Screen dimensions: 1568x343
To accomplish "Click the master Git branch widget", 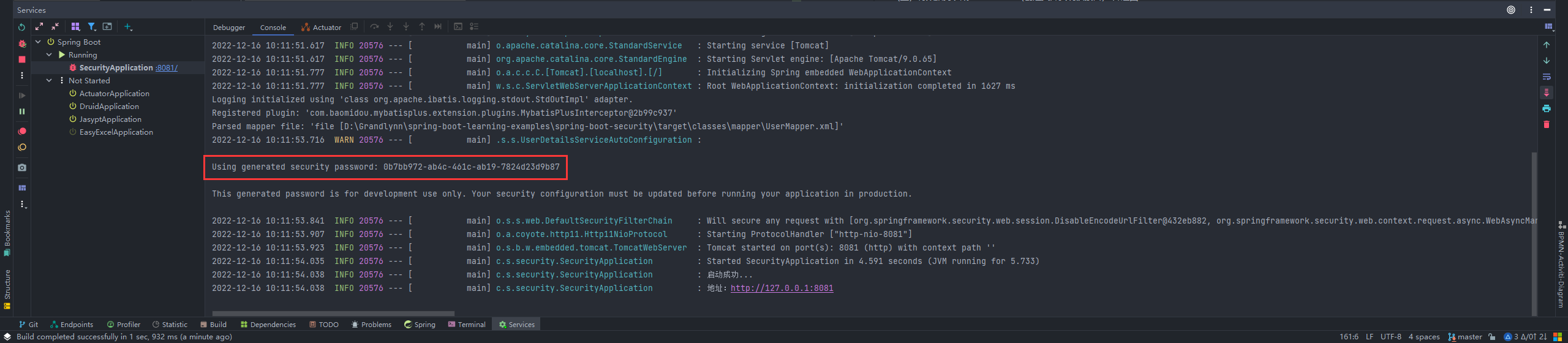I will (x=1464, y=337).
